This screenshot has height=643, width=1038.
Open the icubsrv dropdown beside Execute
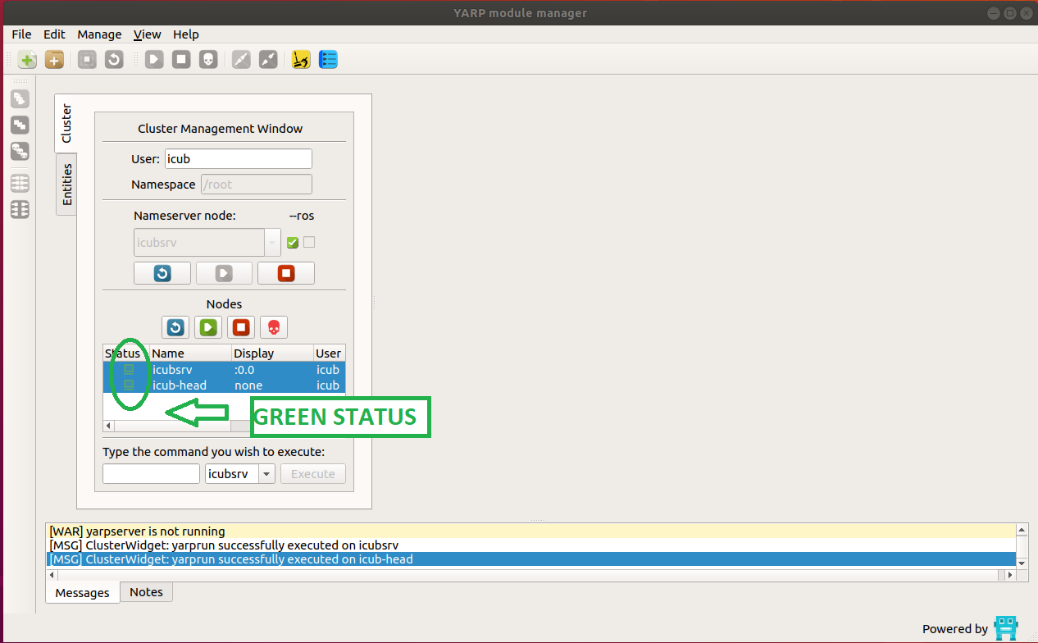click(x=266, y=474)
